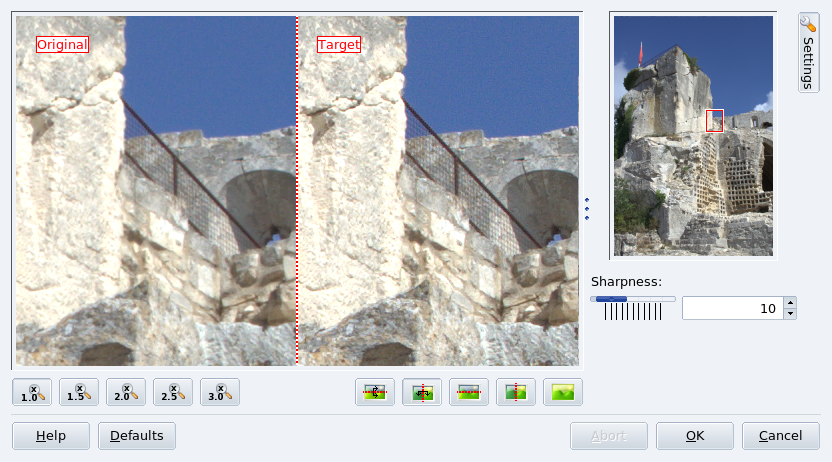Click the Help button
This screenshot has height=462, width=832.
click(51, 436)
